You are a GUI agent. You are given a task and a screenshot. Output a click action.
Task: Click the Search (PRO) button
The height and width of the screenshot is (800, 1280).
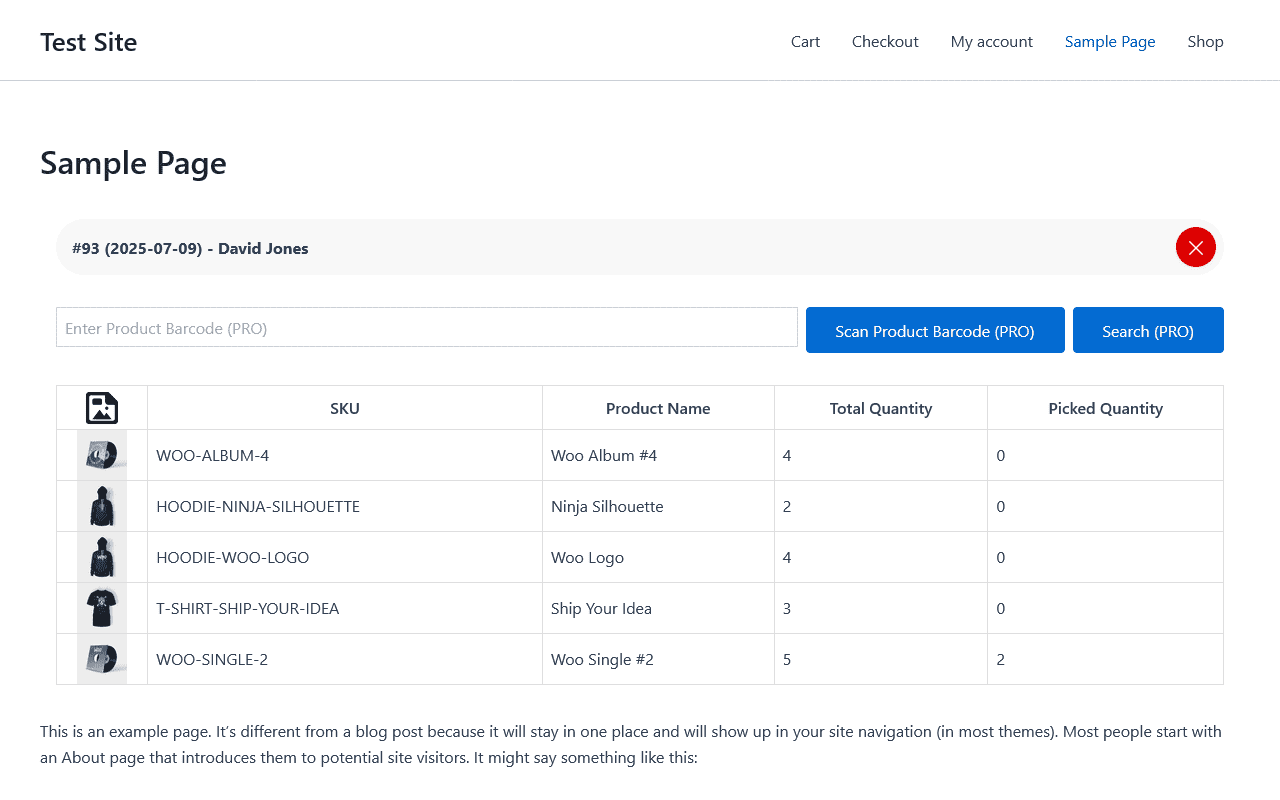pyautogui.click(x=1148, y=330)
